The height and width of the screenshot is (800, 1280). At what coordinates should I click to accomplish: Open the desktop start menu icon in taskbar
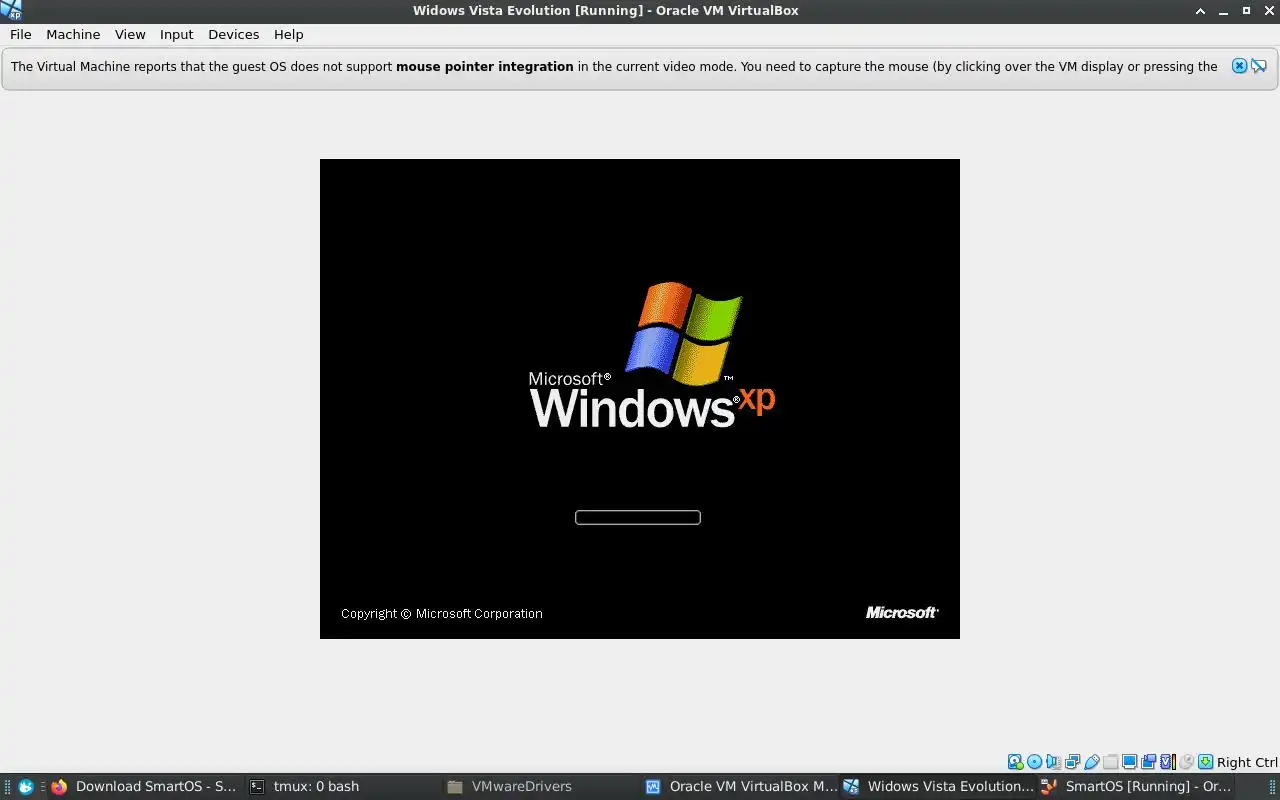pos(26,786)
